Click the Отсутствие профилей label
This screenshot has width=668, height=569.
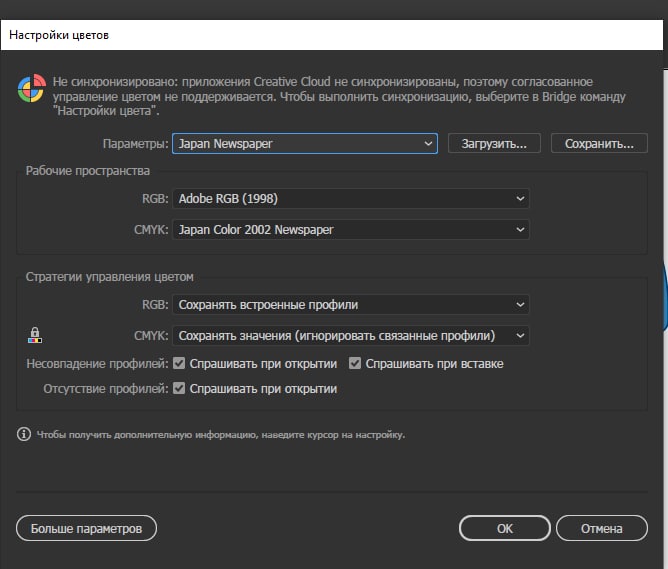[106, 389]
